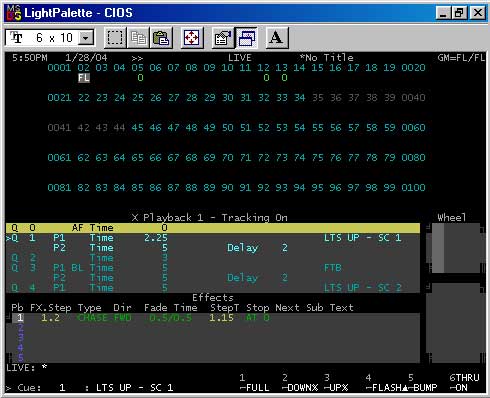
Task: Click the TrueType font icon in size box
Action: point(16,38)
